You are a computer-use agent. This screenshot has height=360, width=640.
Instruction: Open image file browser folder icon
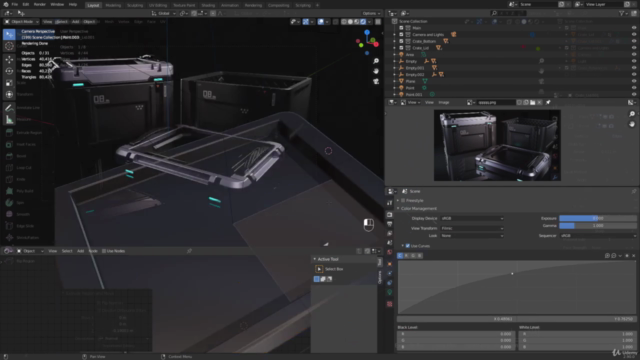pos(533,102)
